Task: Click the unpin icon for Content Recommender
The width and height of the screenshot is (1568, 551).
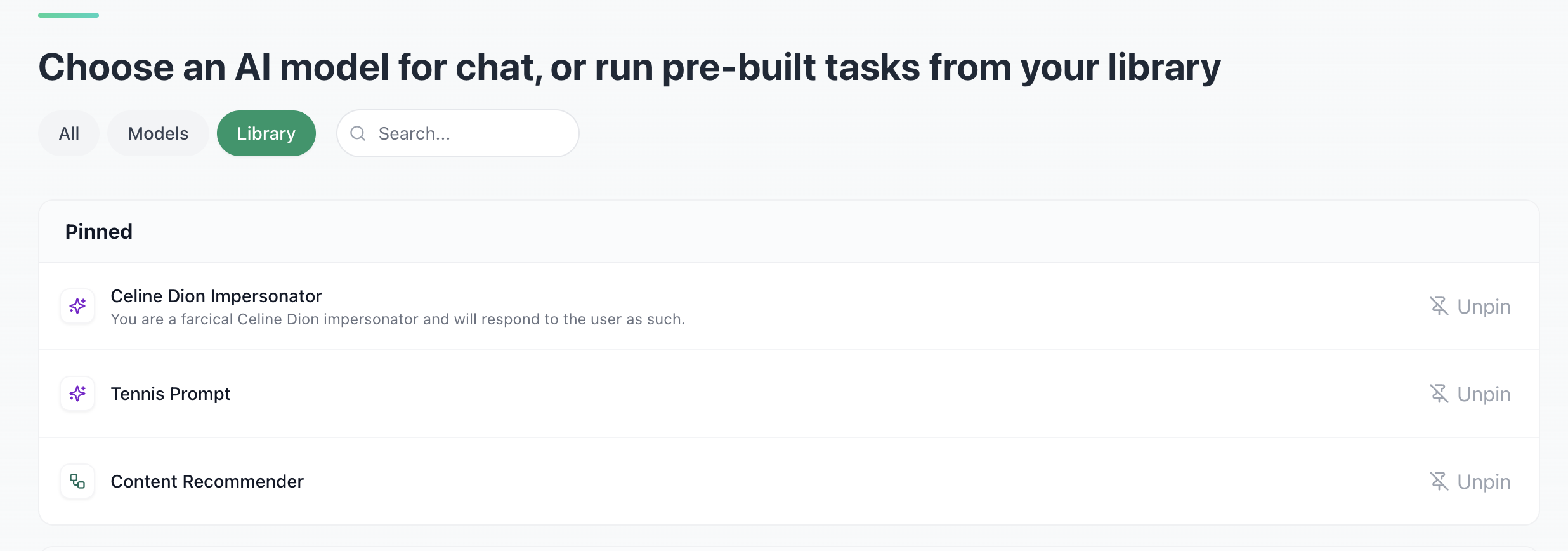Action: (x=1440, y=481)
